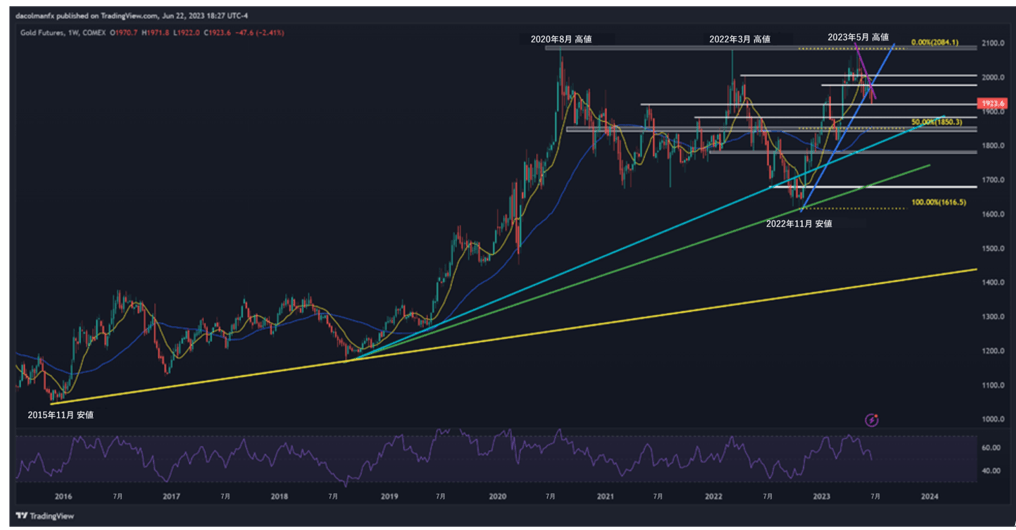This screenshot has width=1016, height=530.
Task: Click the 1100.0 price axis value
Action: point(993,386)
